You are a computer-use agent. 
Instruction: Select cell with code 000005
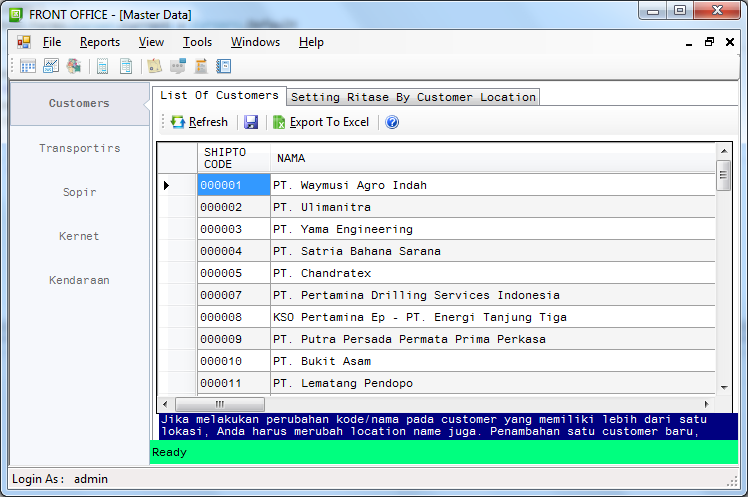click(x=234, y=273)
